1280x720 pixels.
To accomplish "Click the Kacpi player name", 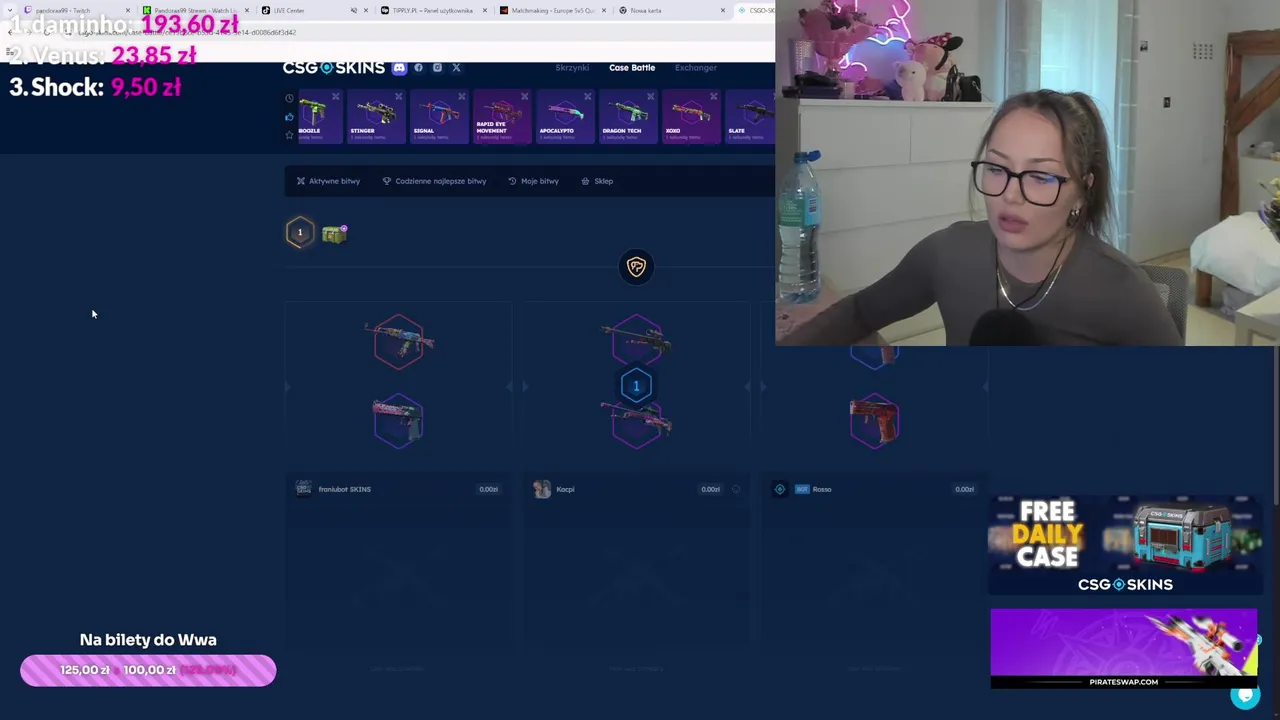I will coord(565,489).
